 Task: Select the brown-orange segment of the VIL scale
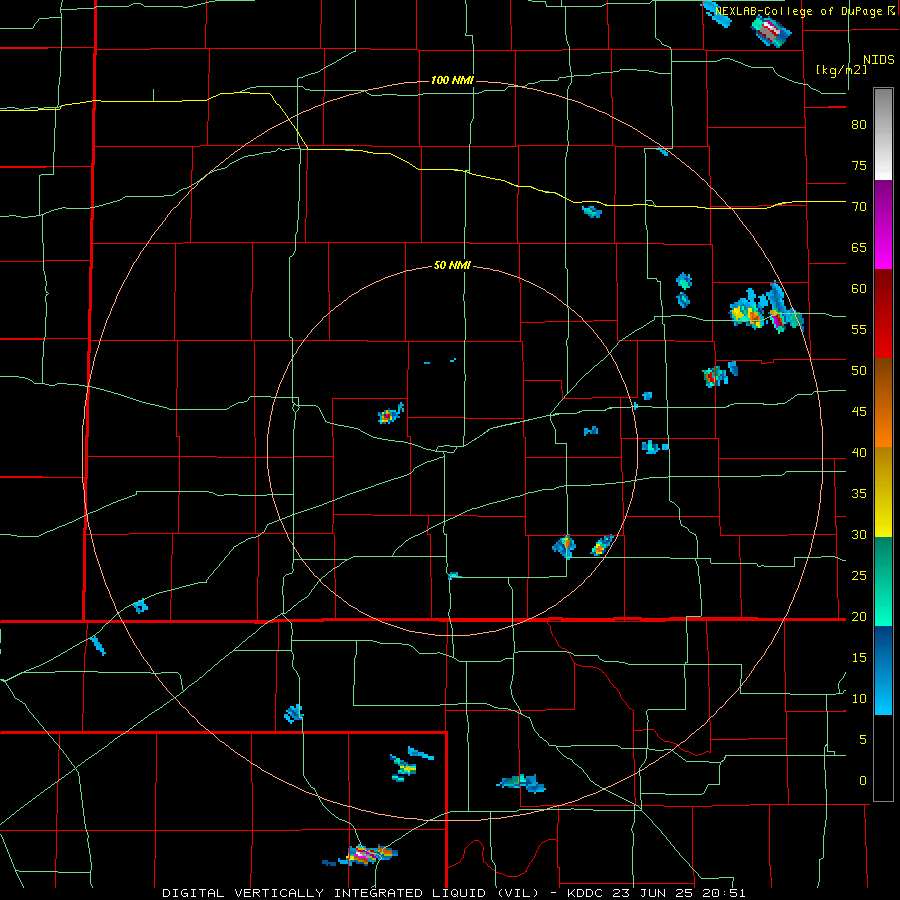pos(883,402)
